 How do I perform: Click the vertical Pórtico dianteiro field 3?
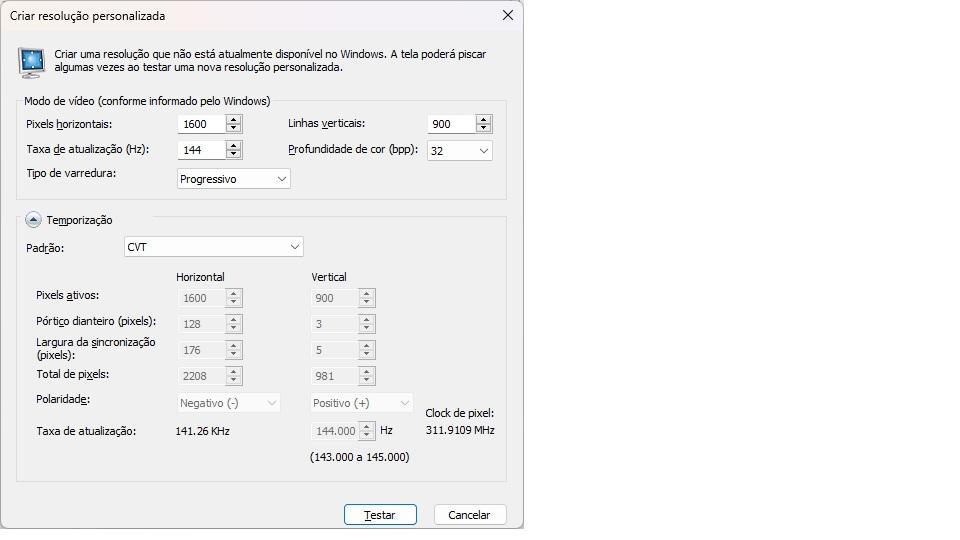(x=334, y=324)
